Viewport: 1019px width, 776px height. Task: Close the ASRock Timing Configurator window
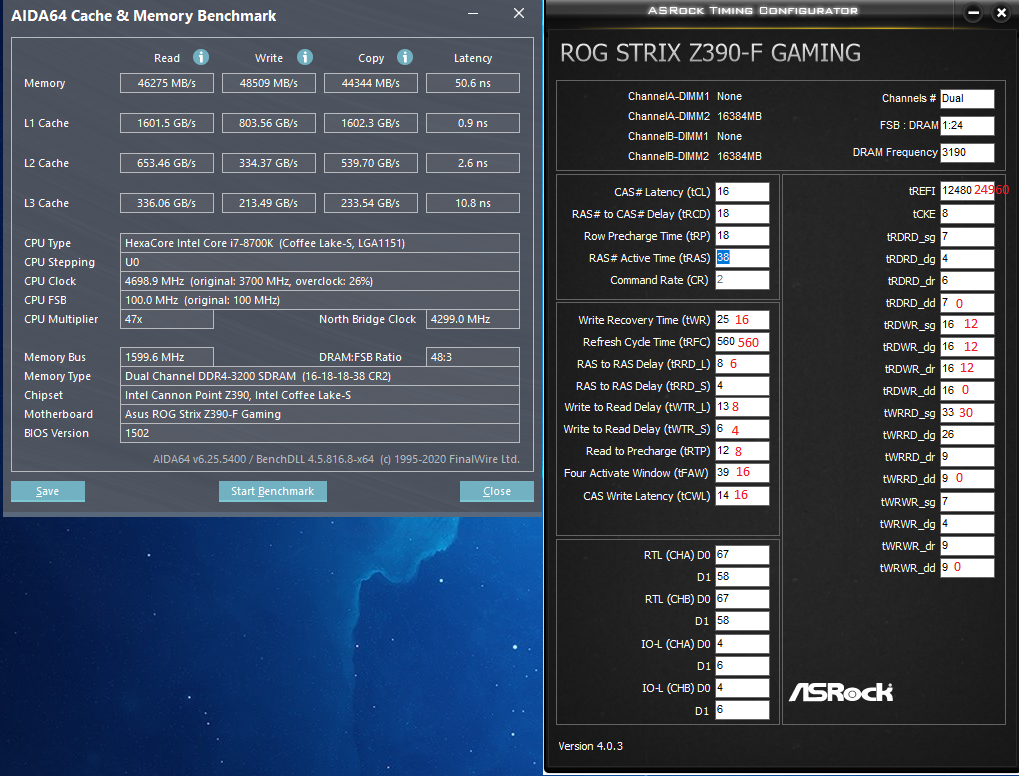click(1001, 13)
